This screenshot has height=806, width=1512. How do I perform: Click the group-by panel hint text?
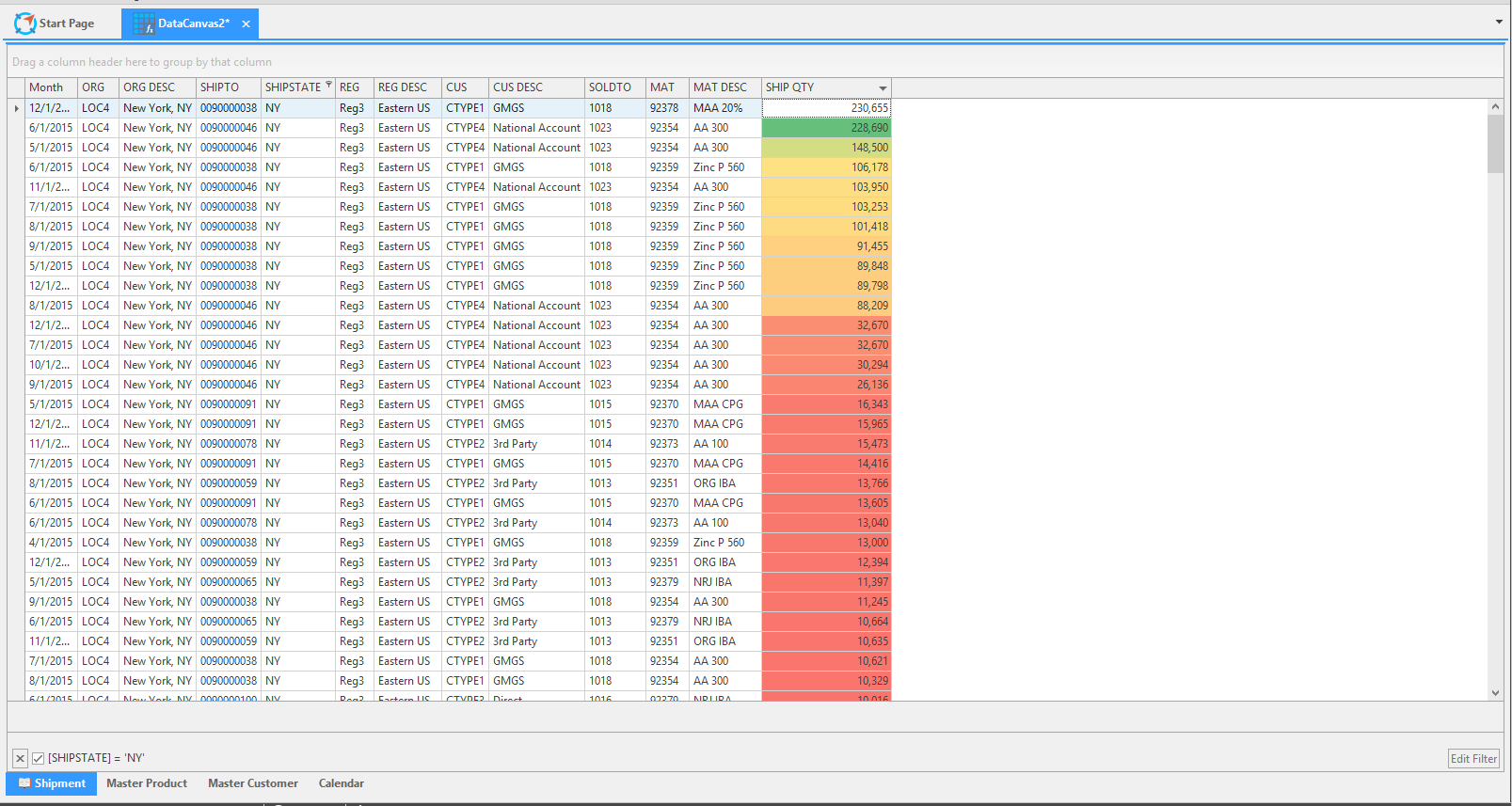(142, 62)
